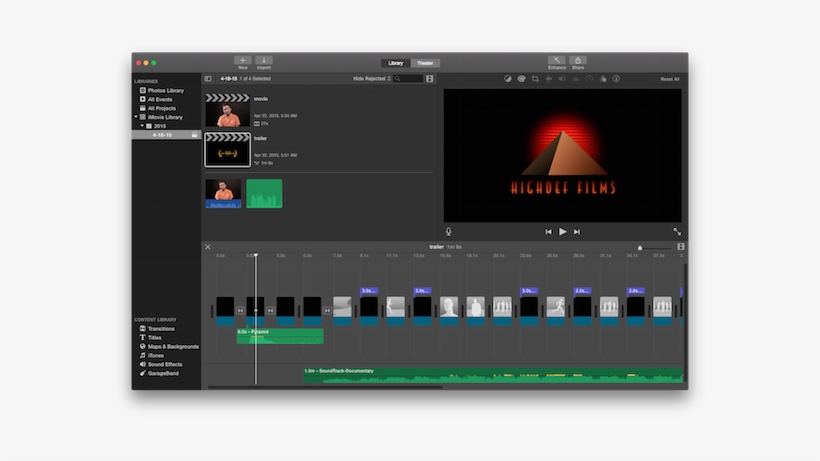The image size is (820, 461).
Task: Open the volume adjustment tool
Action: pos(562,79)
